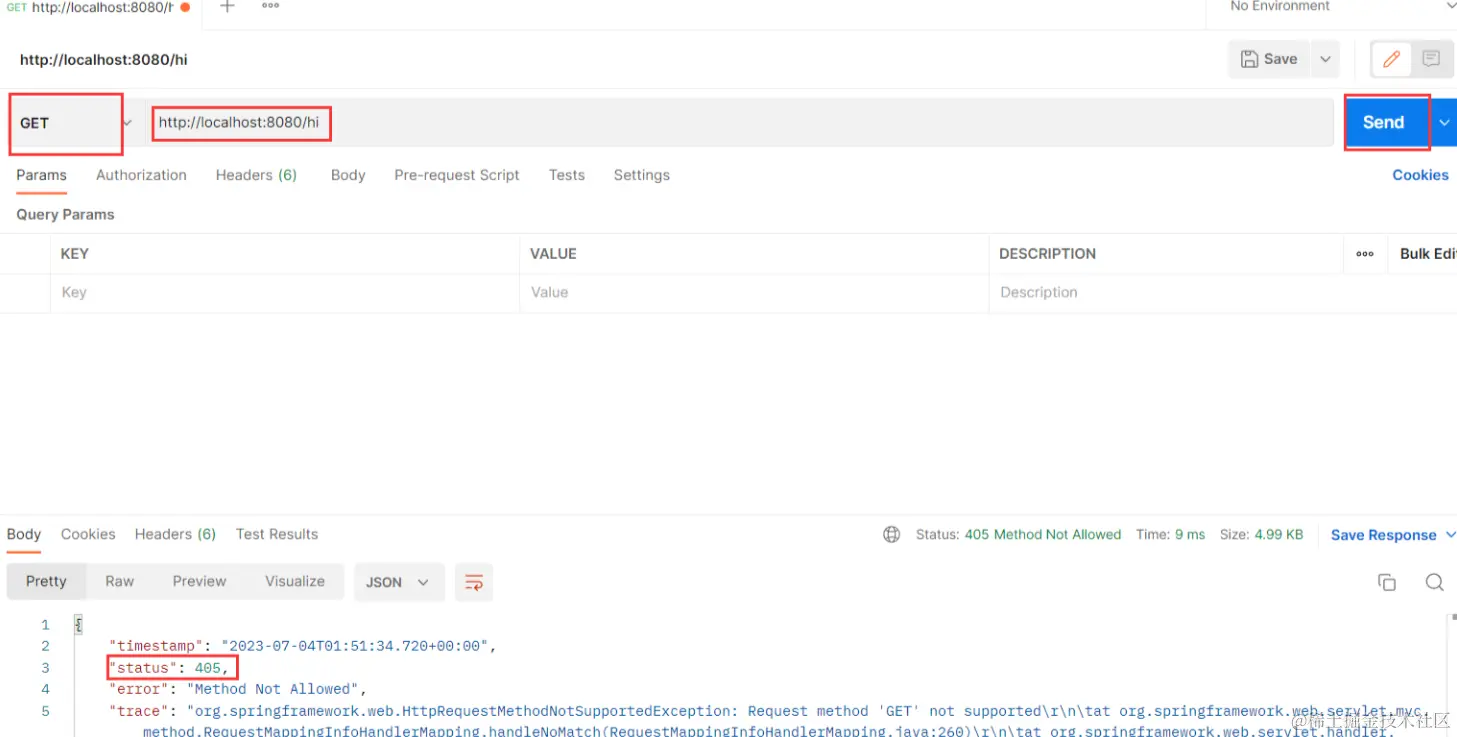Select the GET localhost:8080 request tab
The width and height of the screenshot is (1457, 737).
point(97,7)
